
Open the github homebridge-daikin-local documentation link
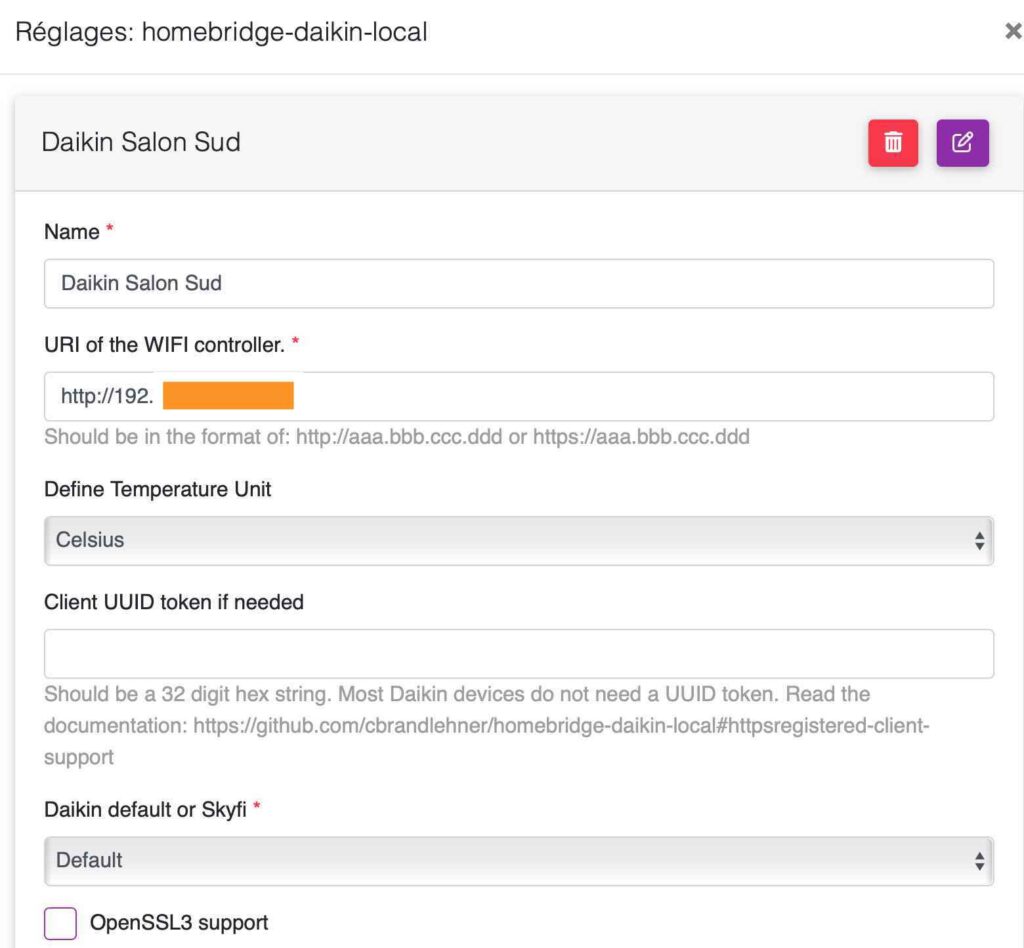(561, 725)
